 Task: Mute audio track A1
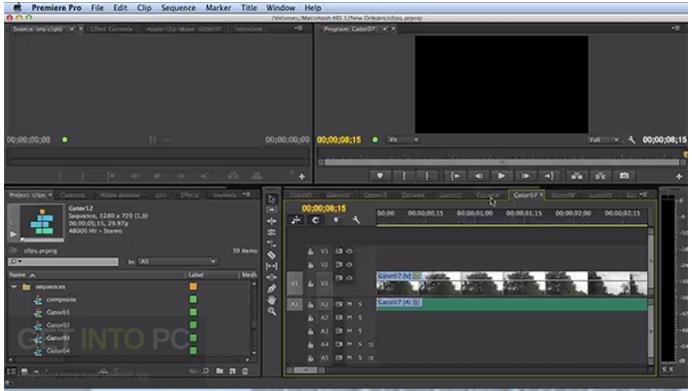click(x=350, y=304)
